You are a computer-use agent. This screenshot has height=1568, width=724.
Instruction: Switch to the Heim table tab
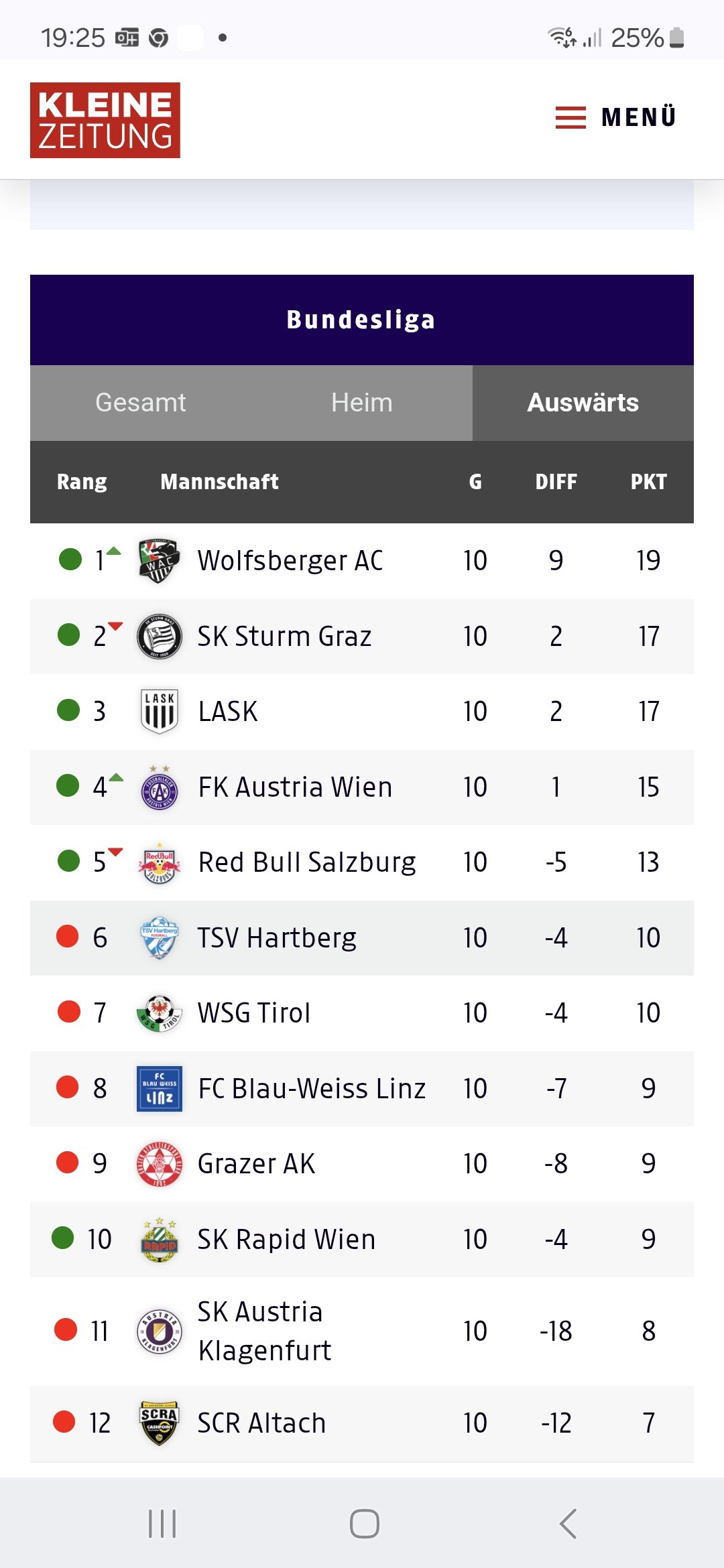(x=362, y=403)
